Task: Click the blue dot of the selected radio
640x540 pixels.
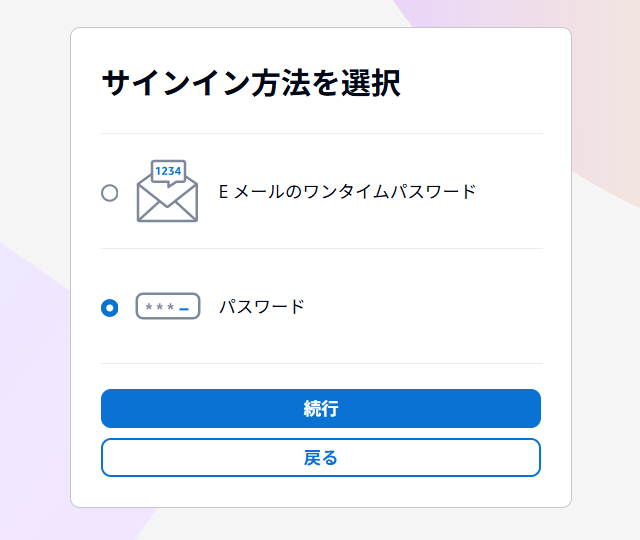Action: tap(110, 307)
